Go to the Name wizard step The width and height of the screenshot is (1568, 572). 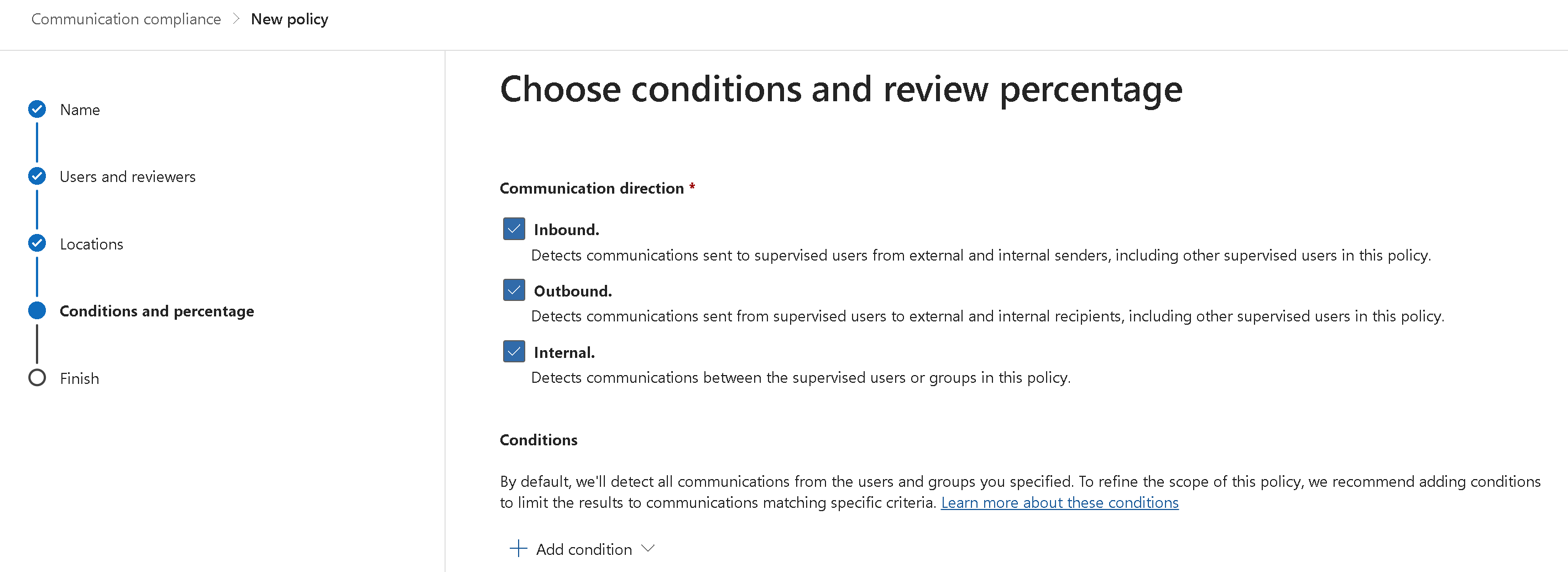pos(80,110)
